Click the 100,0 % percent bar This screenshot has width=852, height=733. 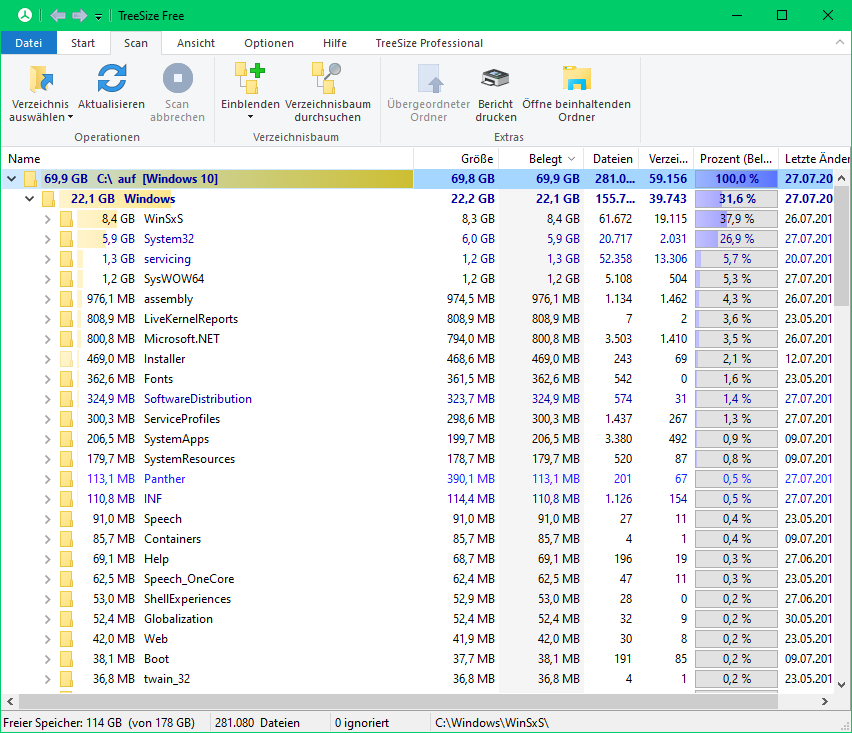[x=736, y=179]
